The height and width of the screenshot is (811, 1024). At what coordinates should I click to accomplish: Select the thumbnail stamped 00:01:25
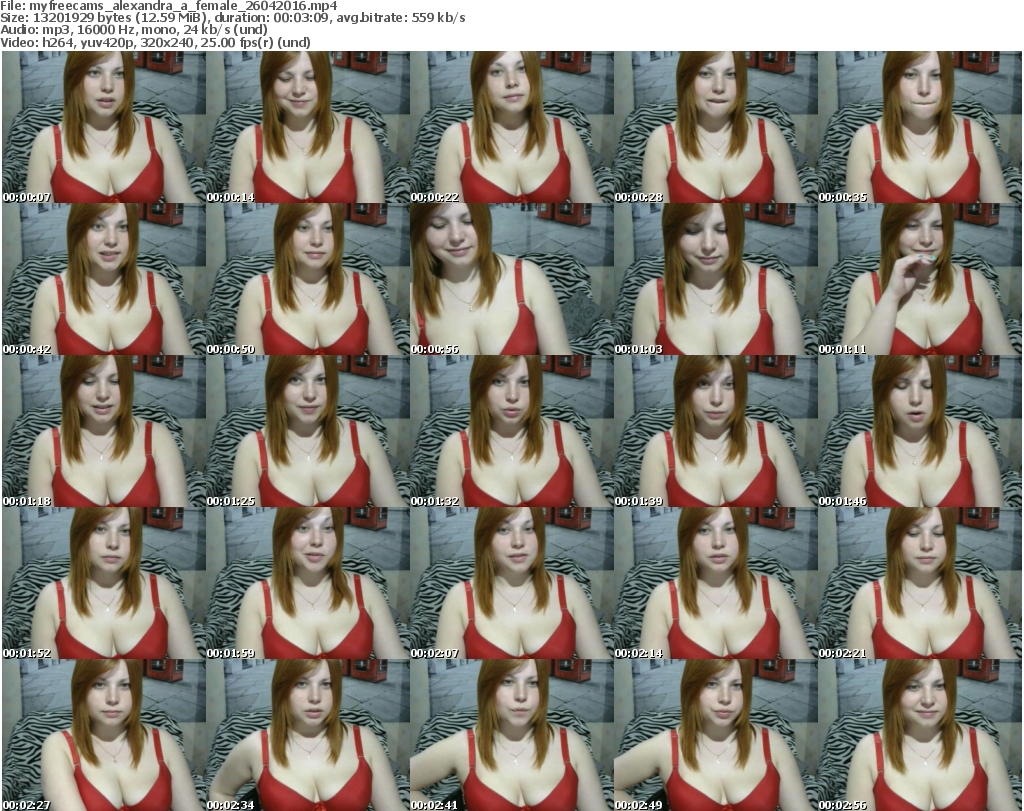tap(308, 431)
